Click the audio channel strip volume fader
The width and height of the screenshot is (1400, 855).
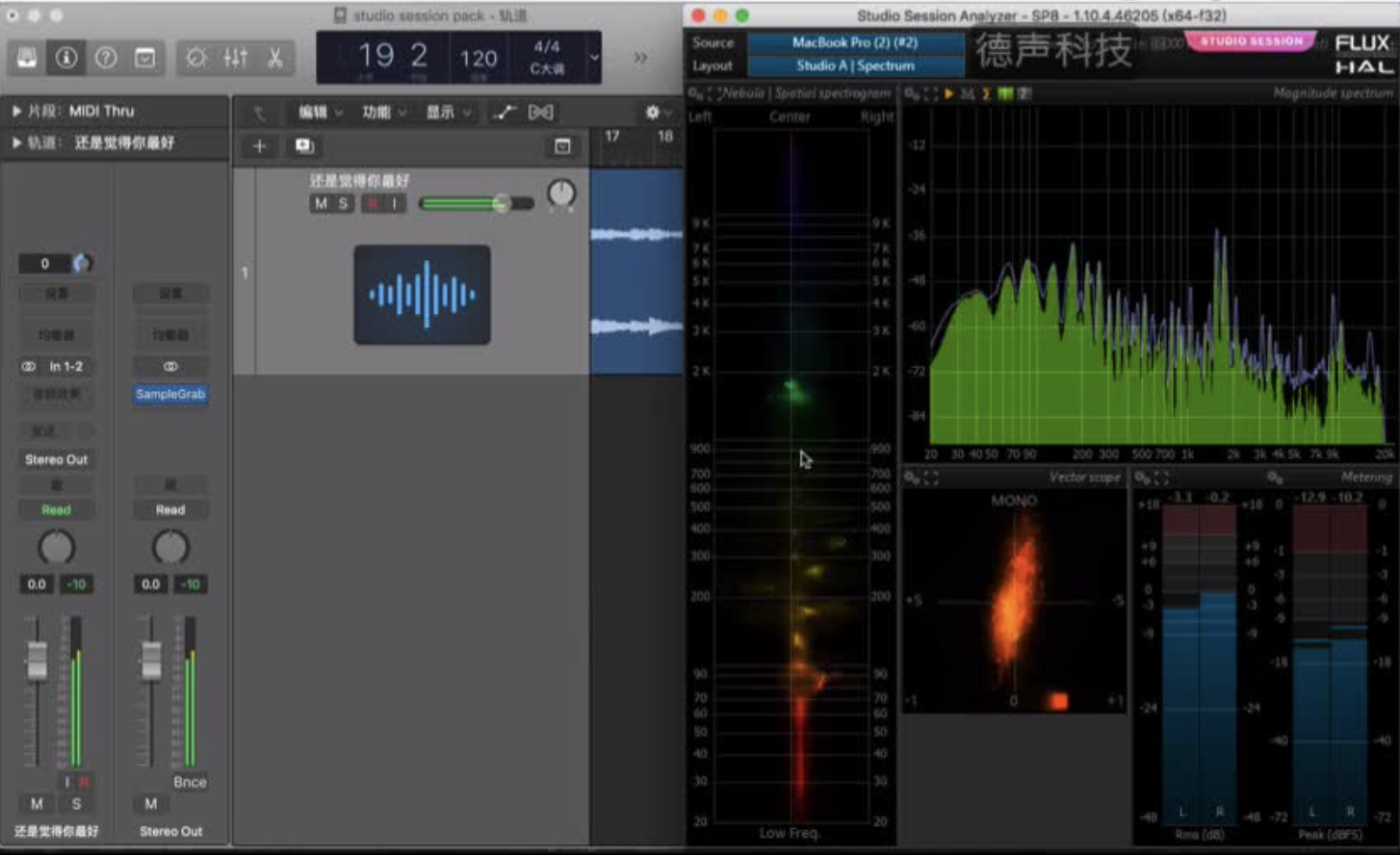pyautogui.click(x=37, y=661)
